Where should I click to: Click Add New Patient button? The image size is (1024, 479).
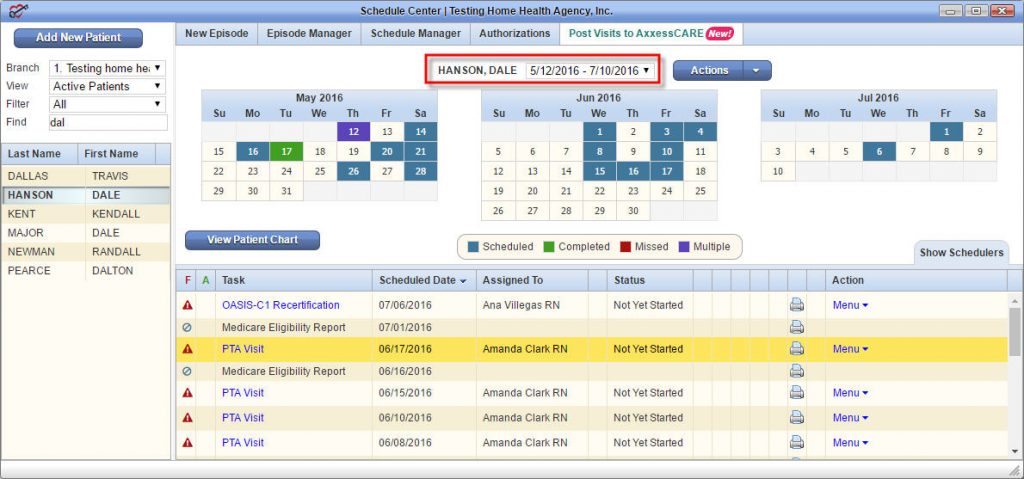[78, 38]
